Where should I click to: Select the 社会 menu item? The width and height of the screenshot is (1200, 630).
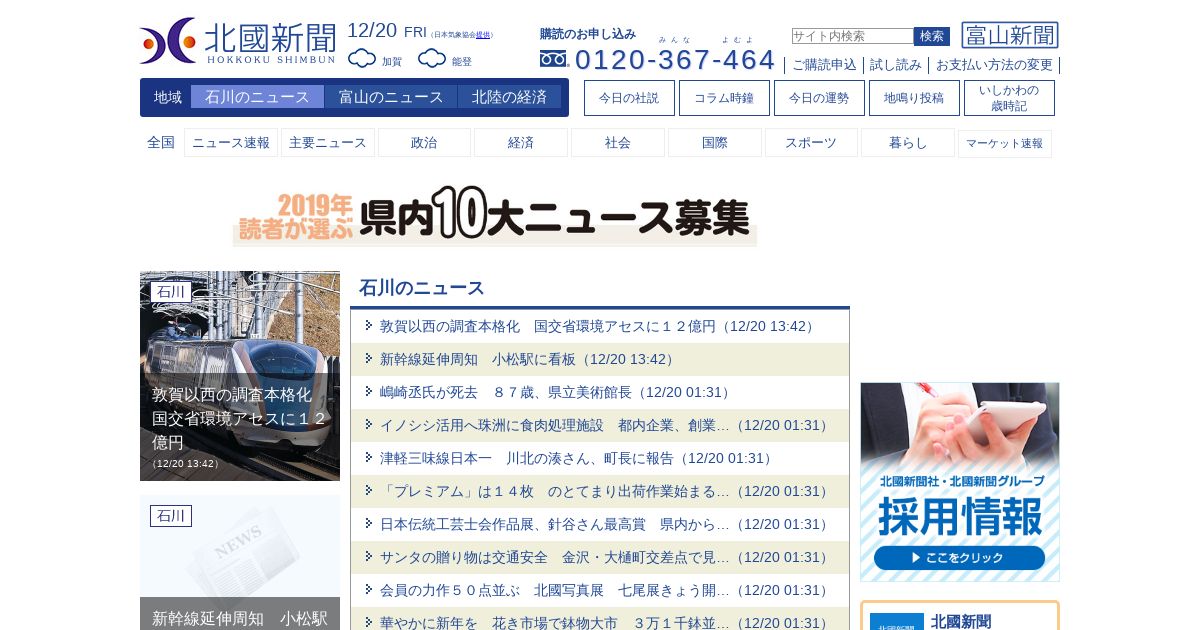(618, 143)
